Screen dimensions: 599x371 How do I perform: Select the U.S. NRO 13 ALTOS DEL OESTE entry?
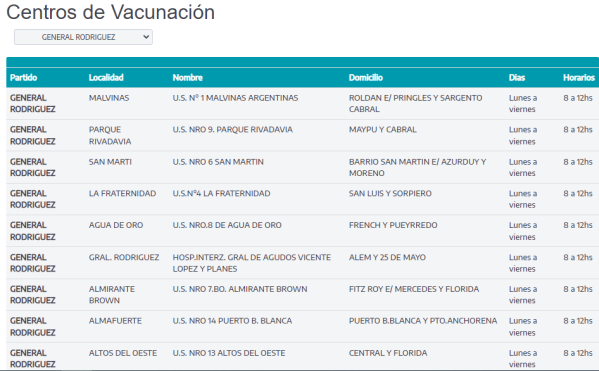(229, 353)
